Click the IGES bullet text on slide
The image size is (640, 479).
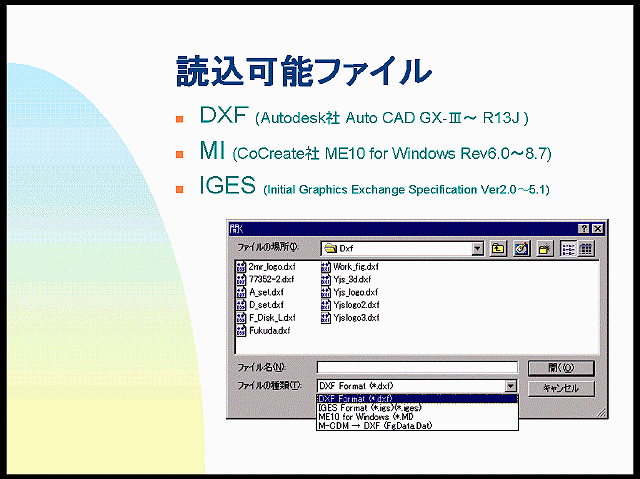tap(374, 186)
